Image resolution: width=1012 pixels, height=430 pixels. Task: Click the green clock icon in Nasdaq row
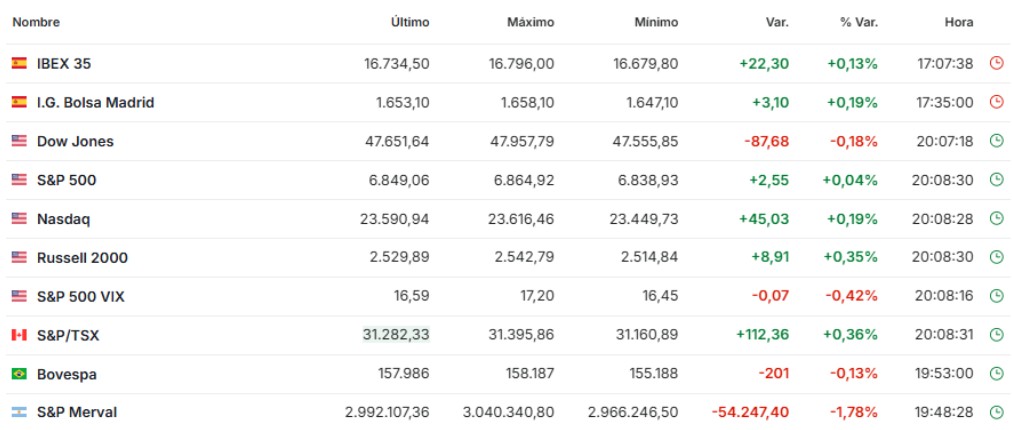pyautogui.click(x=995, y=218)
